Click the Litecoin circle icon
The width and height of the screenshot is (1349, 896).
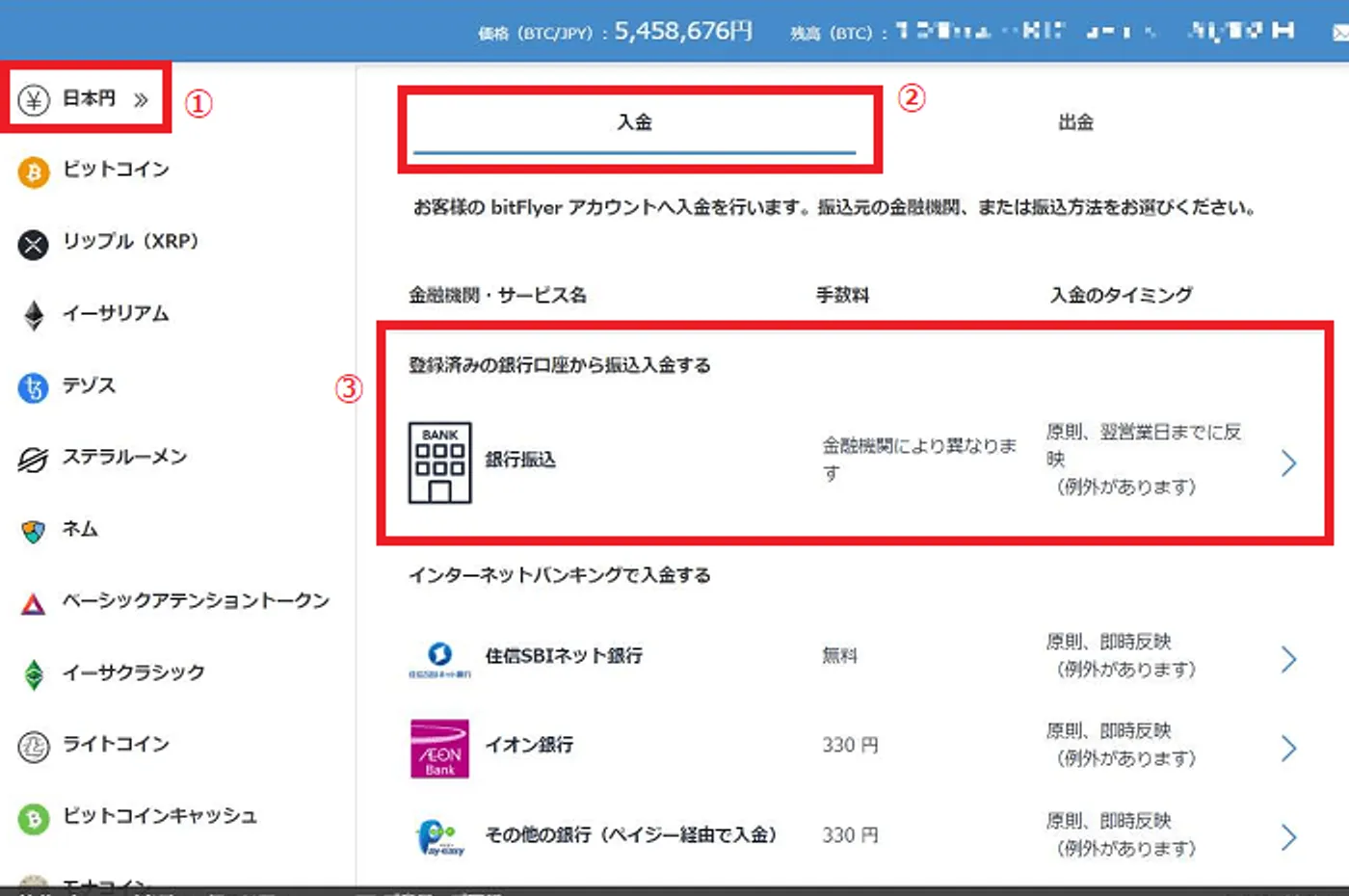(34, 747)
